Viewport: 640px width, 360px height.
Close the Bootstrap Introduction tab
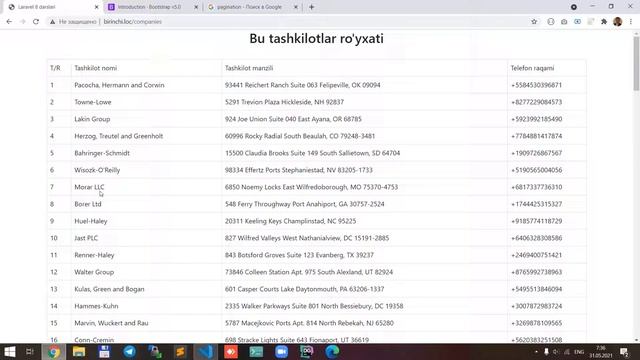196,7
